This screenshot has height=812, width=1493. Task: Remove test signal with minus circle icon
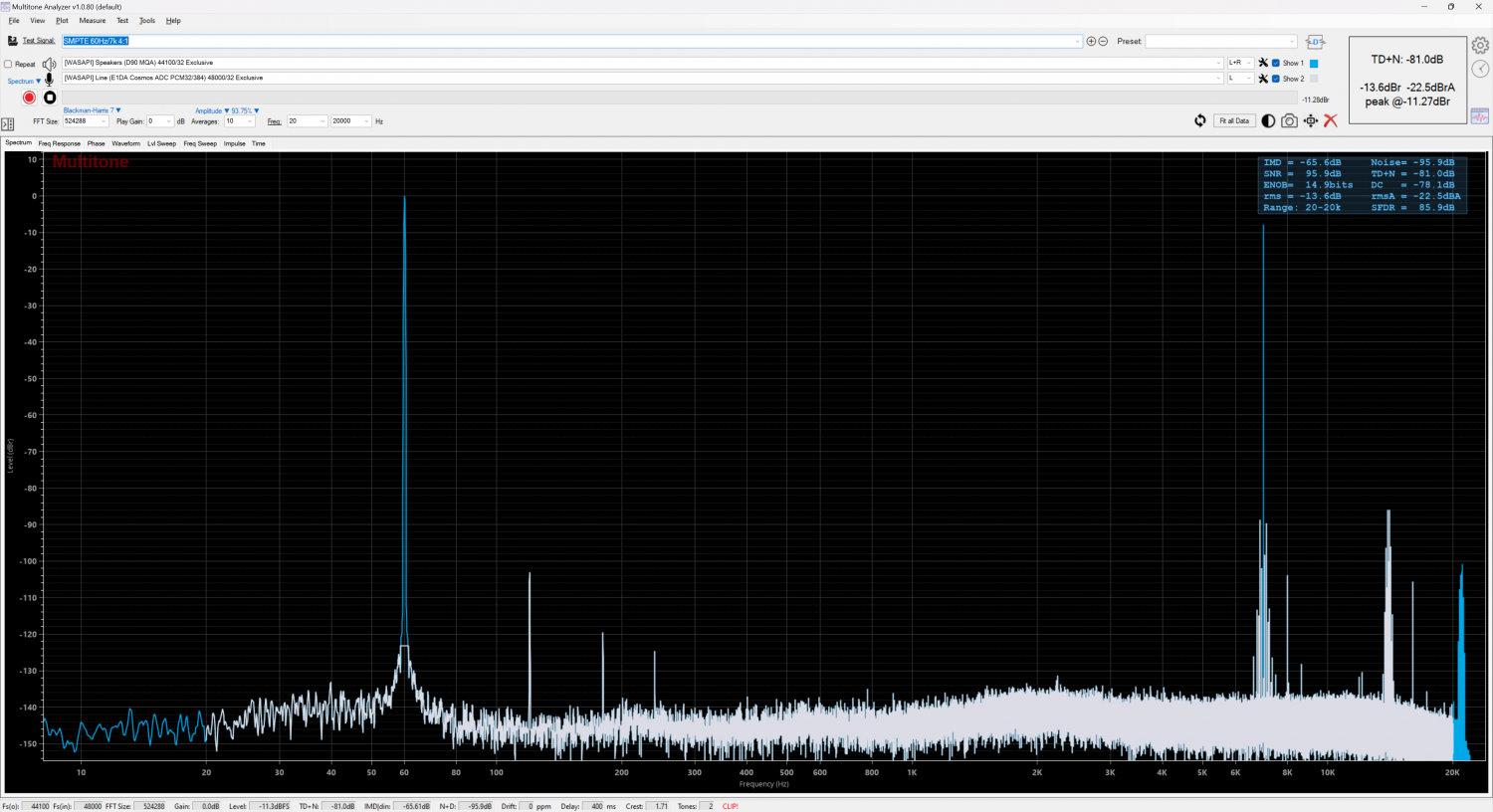click(x=1103, y=42)
